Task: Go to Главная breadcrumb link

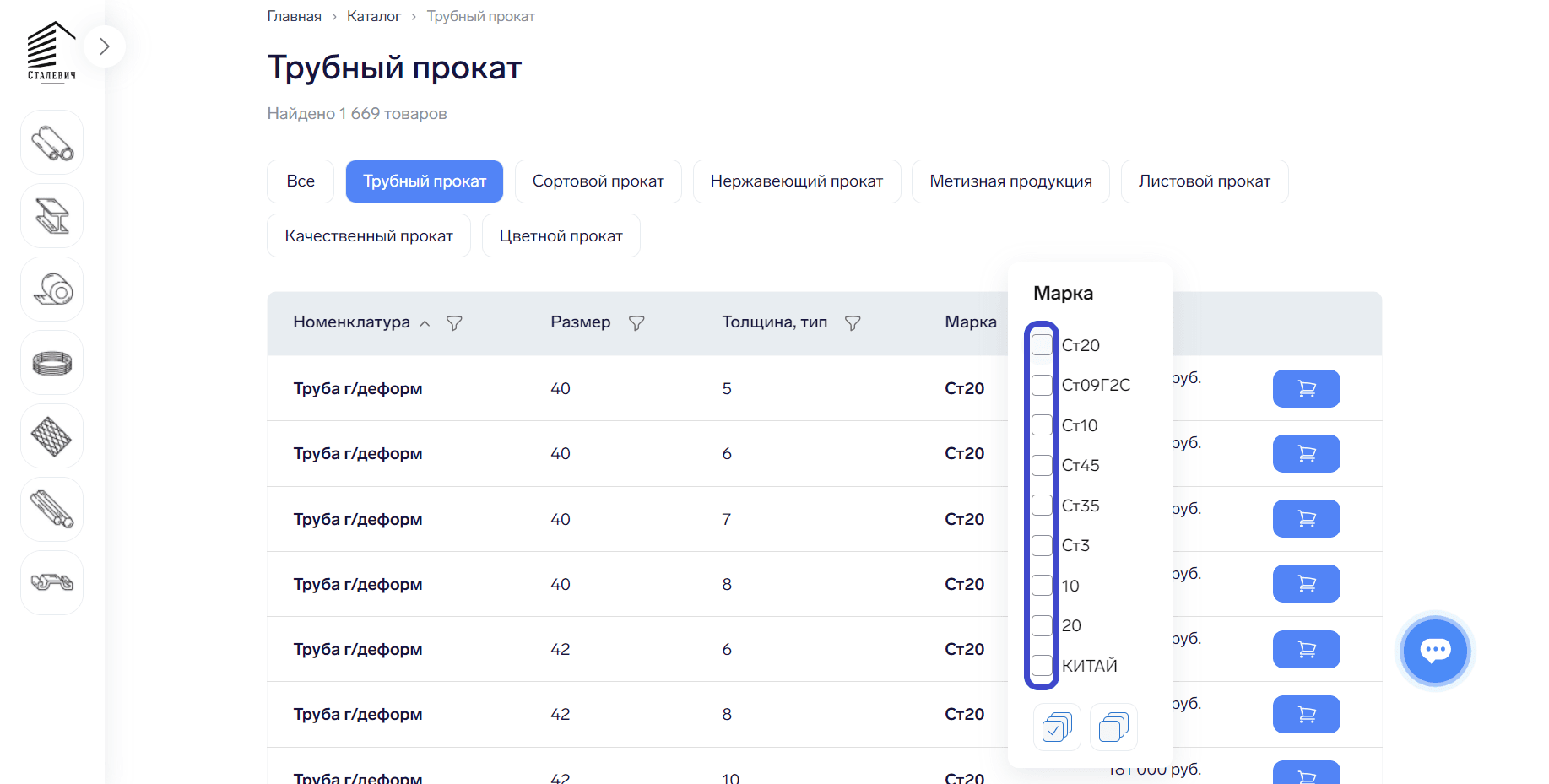Action: coord(295,16)
